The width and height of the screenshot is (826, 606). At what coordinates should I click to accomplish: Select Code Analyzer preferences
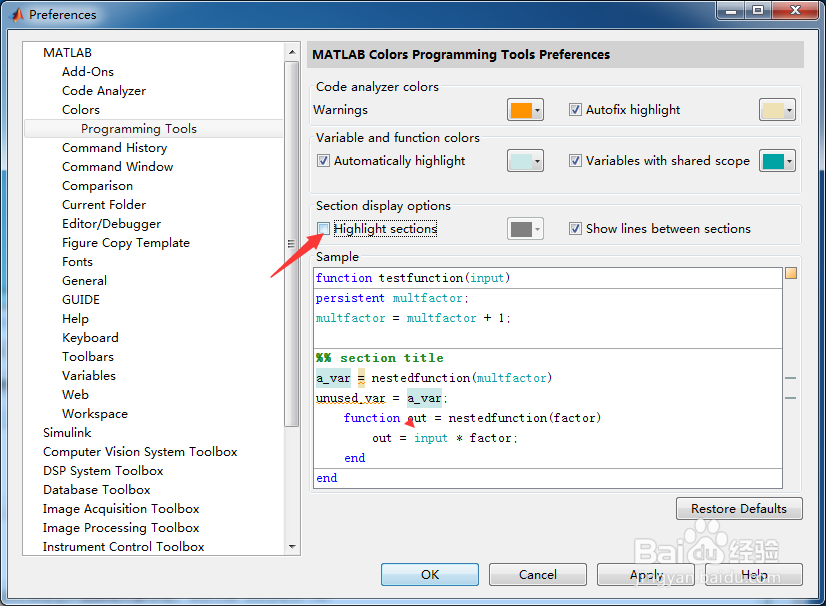click(x=104, y=91)
